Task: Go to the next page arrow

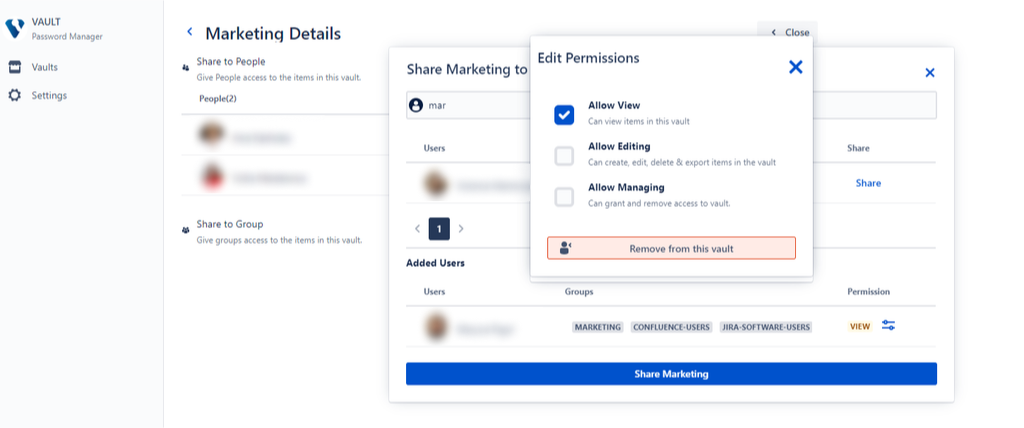Action: 461,229
